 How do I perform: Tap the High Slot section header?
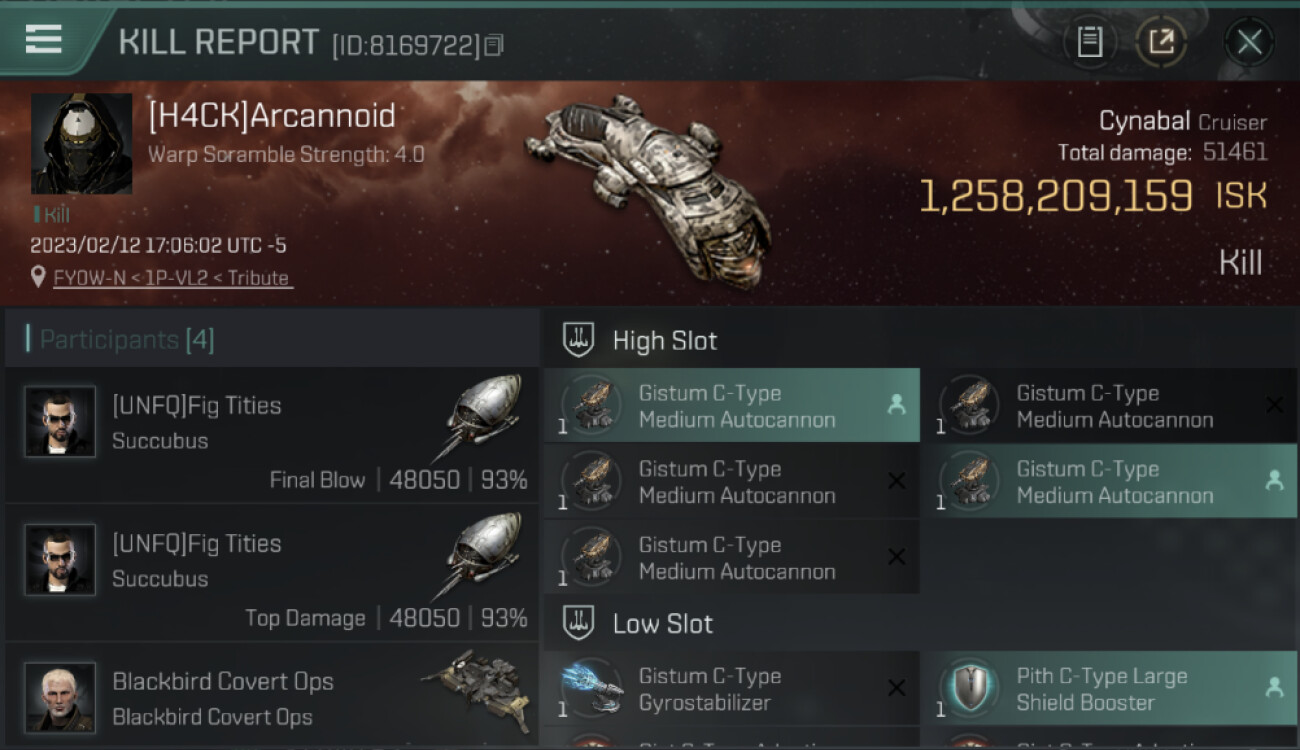click(664, 341)
